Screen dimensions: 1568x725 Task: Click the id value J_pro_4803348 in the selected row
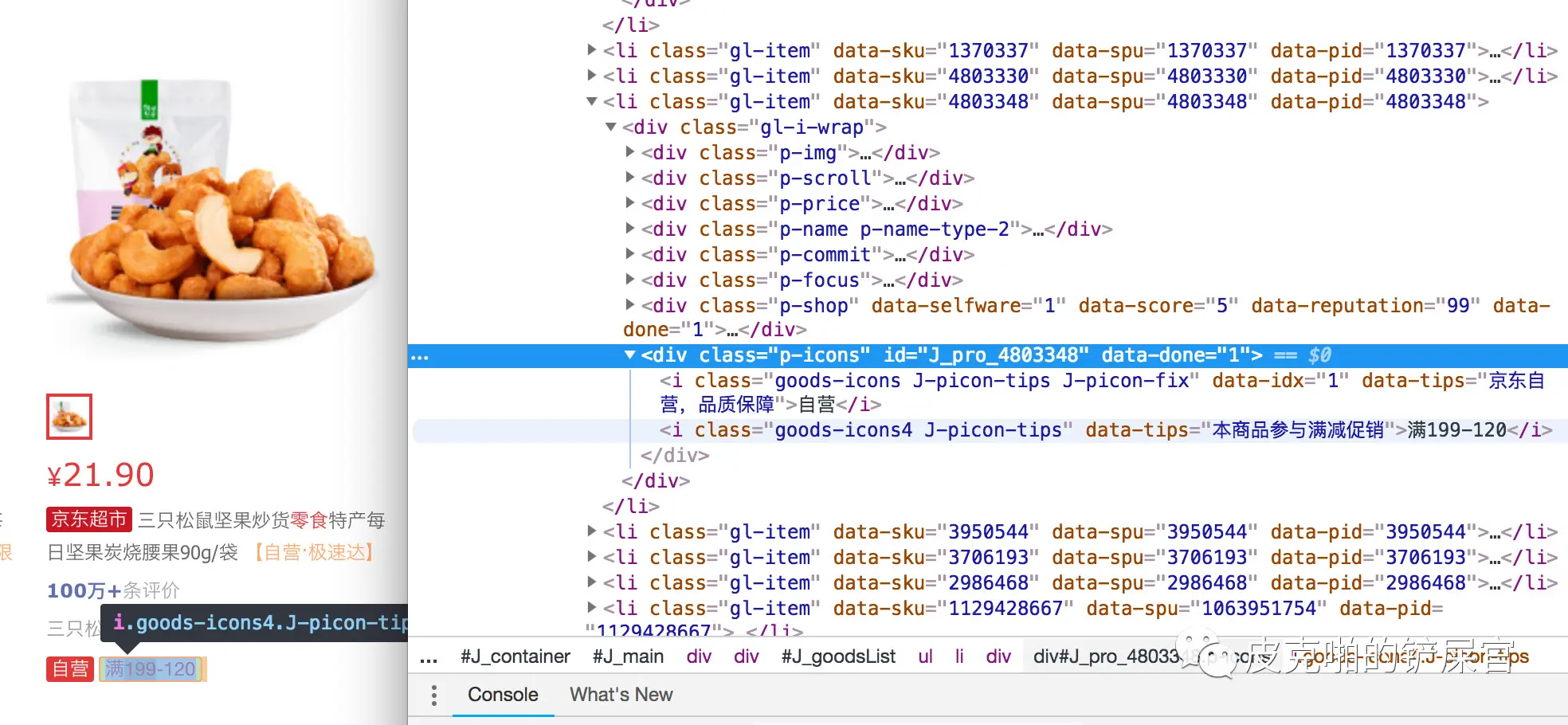1004,355
